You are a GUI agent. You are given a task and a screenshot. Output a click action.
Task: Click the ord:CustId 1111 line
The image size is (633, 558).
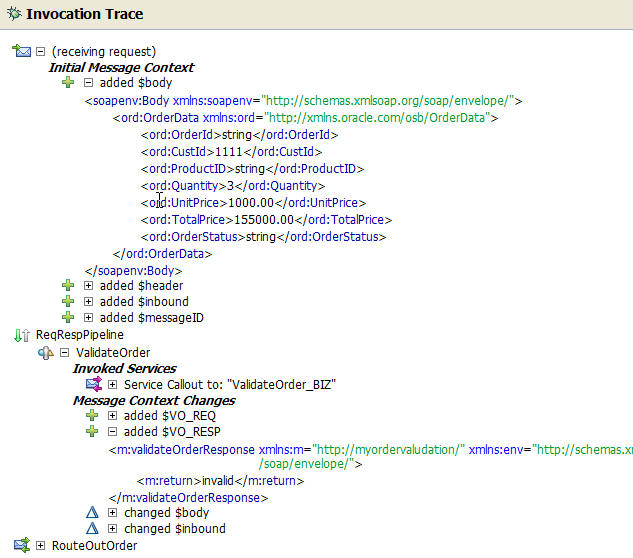click(x=231, y=152)
